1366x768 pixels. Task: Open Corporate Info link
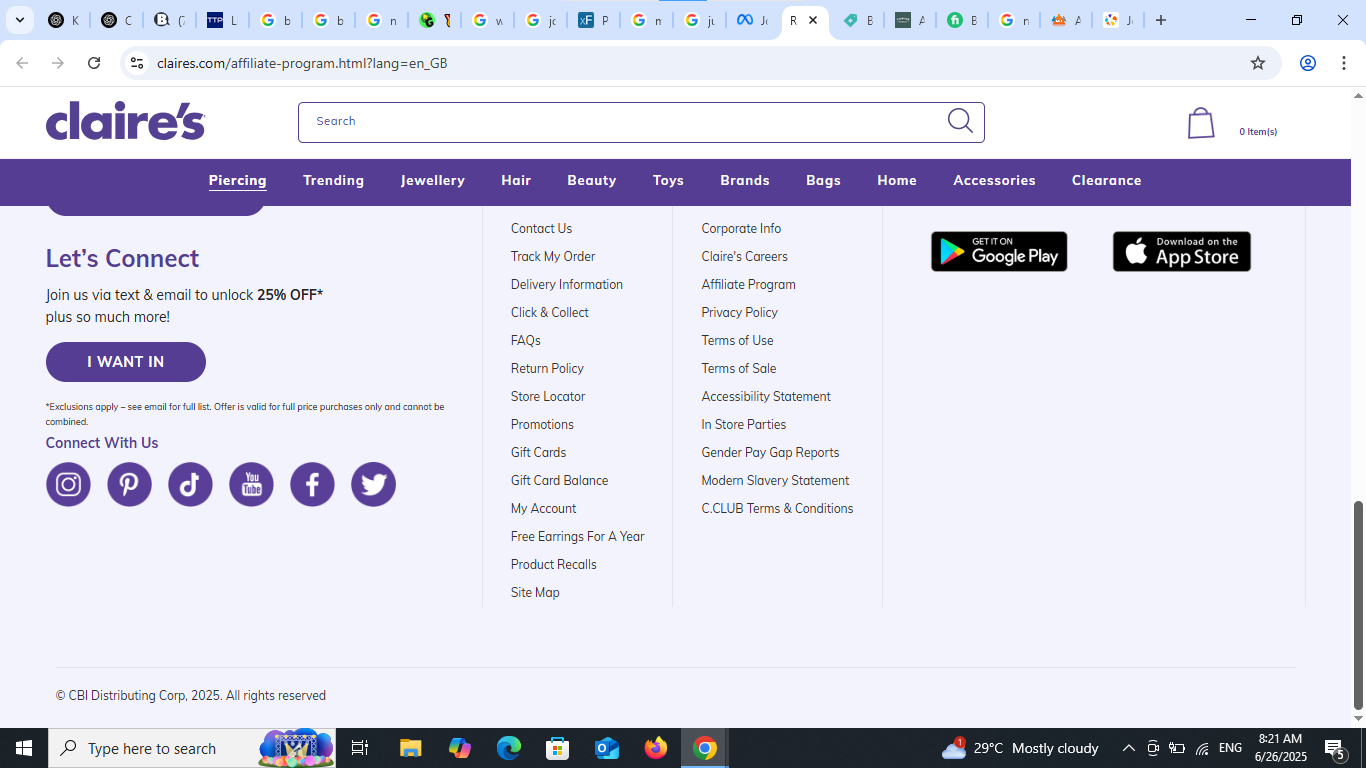[x=741, y=228]
